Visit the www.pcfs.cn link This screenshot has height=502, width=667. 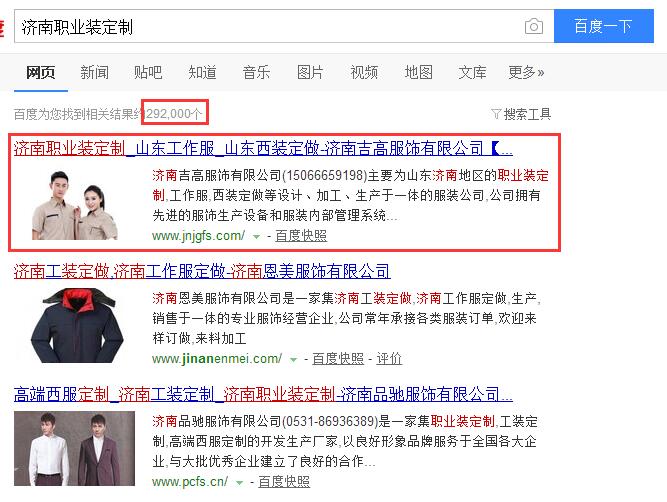tap(190, 482)
